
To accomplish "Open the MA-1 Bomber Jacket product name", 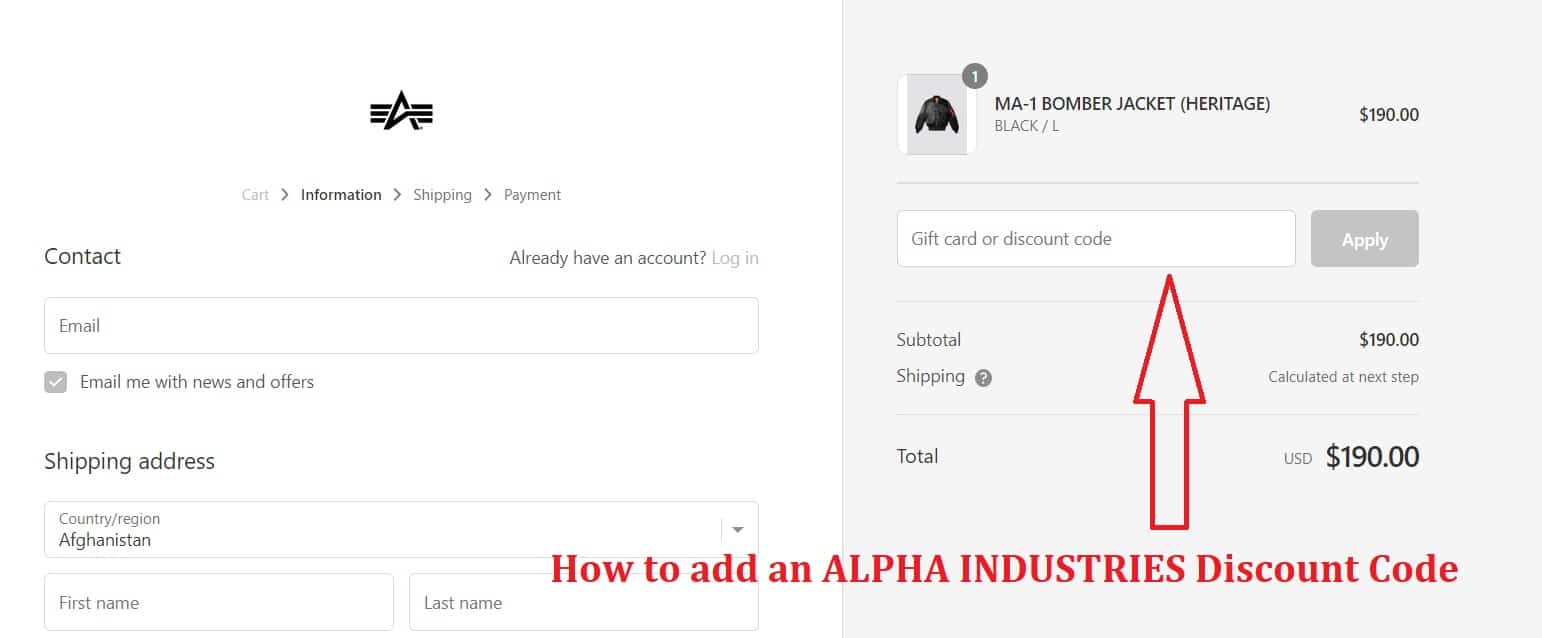I will coord(1132,103).
